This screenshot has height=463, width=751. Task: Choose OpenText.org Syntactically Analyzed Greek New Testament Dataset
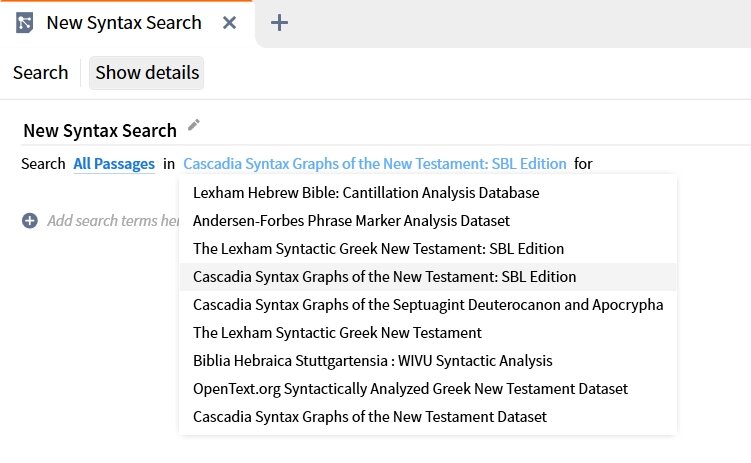click(x=428, y=388)
